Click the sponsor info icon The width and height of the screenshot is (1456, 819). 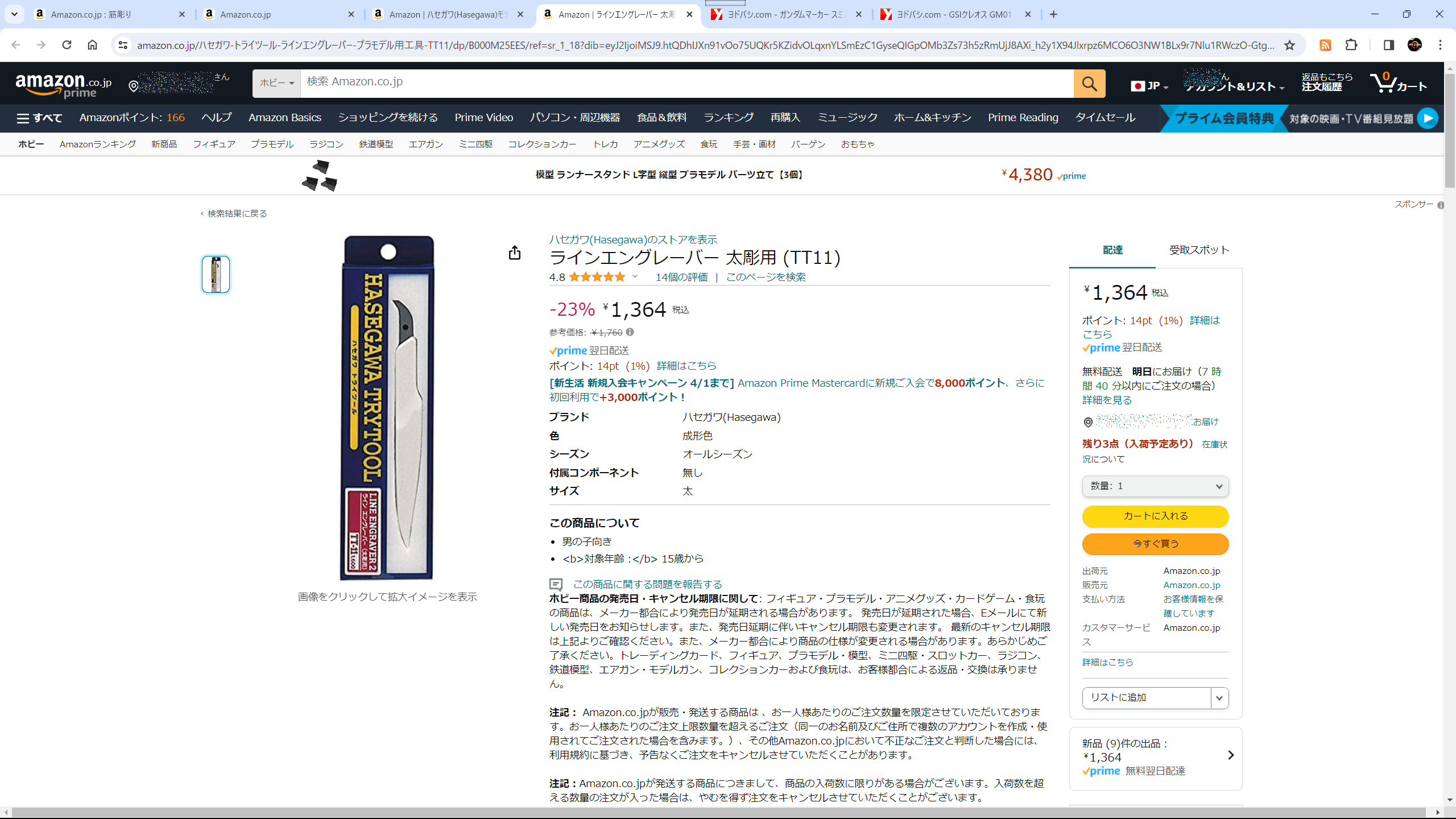1441,205
